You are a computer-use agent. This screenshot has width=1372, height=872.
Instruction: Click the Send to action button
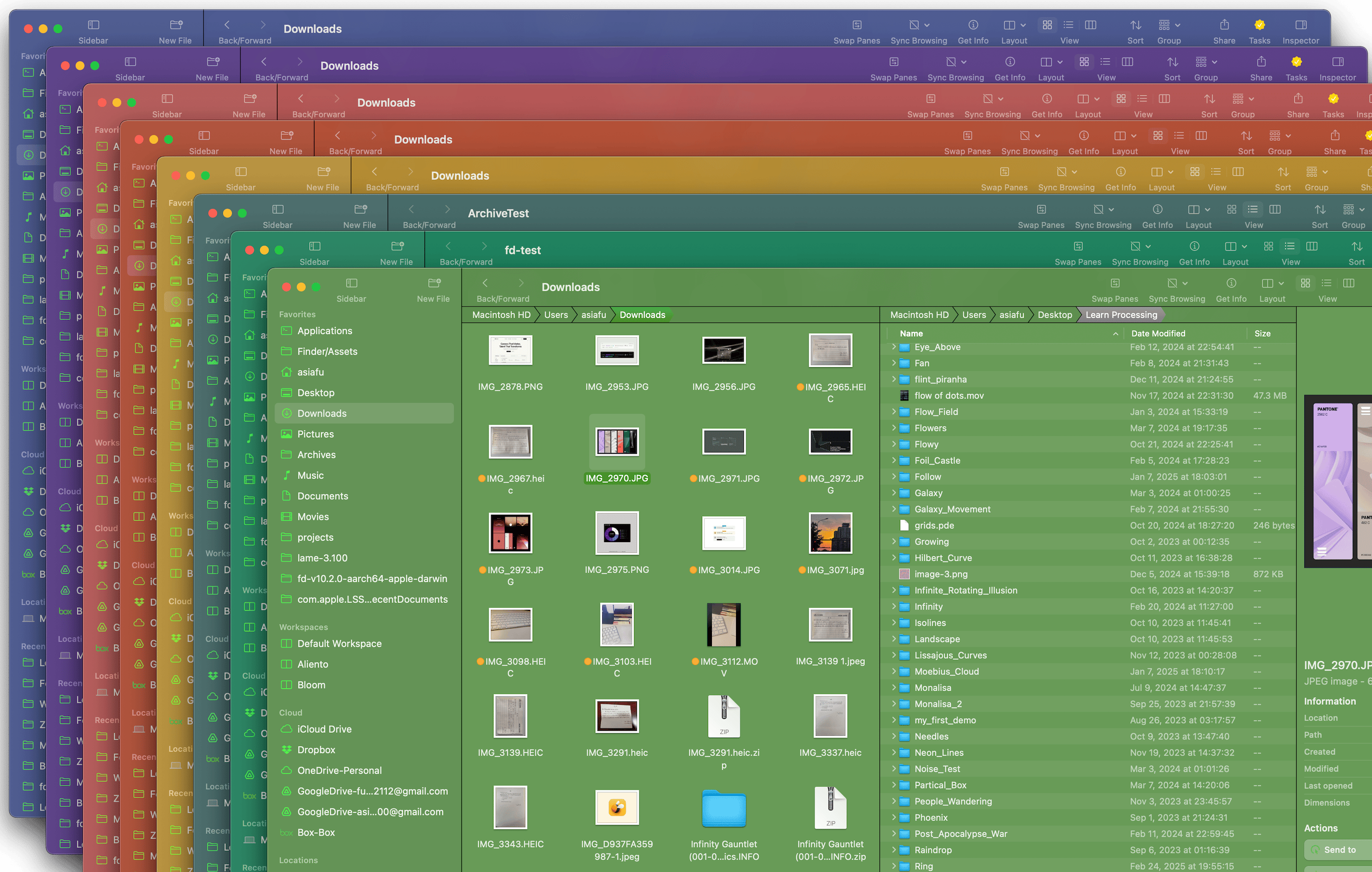[x=1339, y=850]
